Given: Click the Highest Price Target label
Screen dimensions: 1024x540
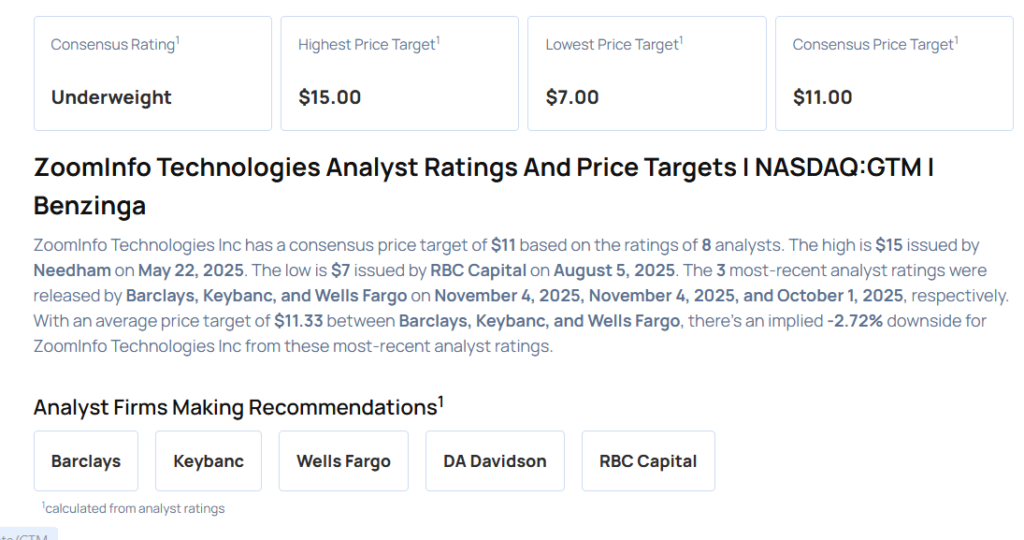Looking at the screenshot, I should pyautogui.click(x=368, y=45).
